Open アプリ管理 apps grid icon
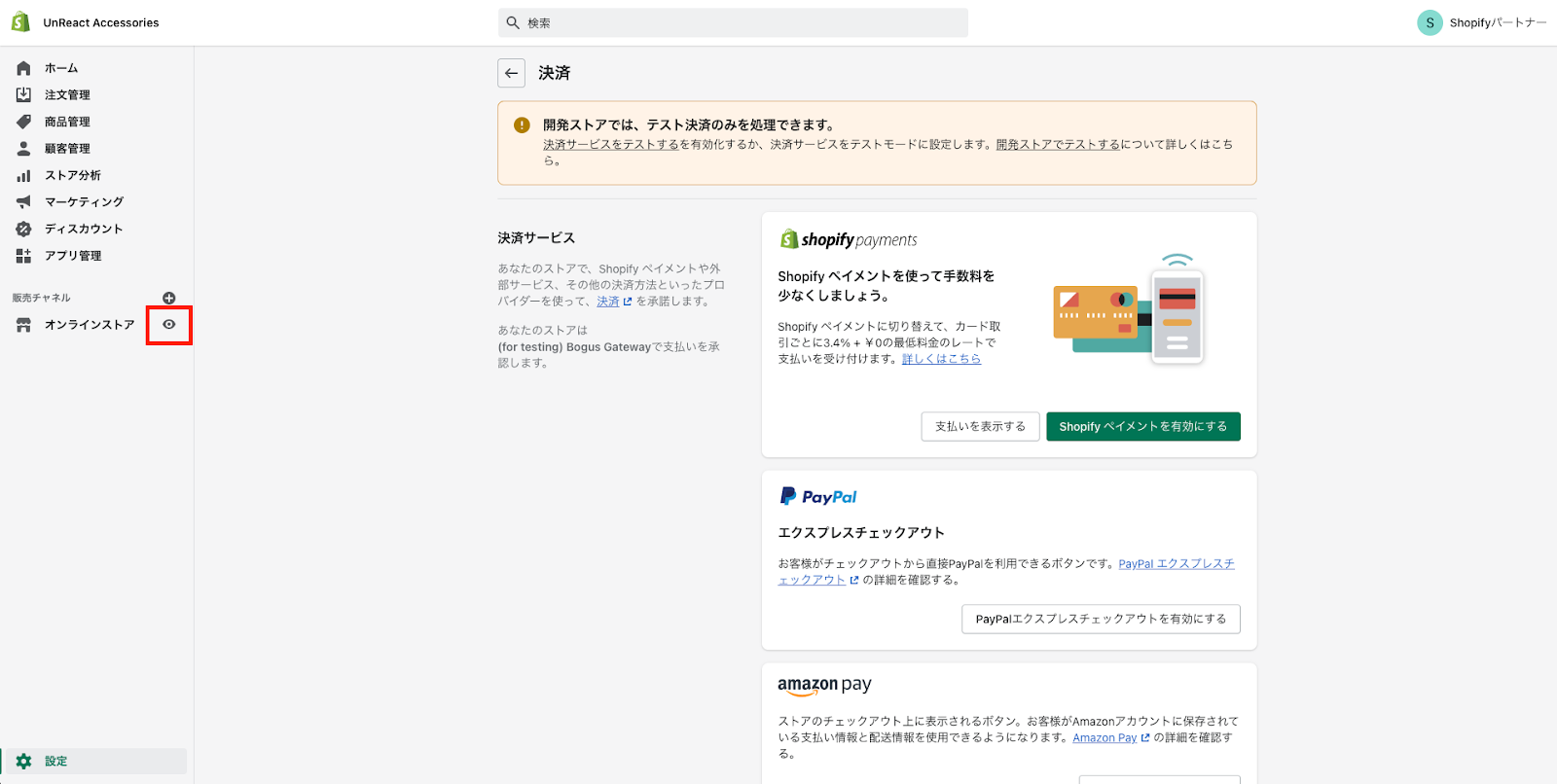Viewport: 1557px width, 784px height. point(23,256)
